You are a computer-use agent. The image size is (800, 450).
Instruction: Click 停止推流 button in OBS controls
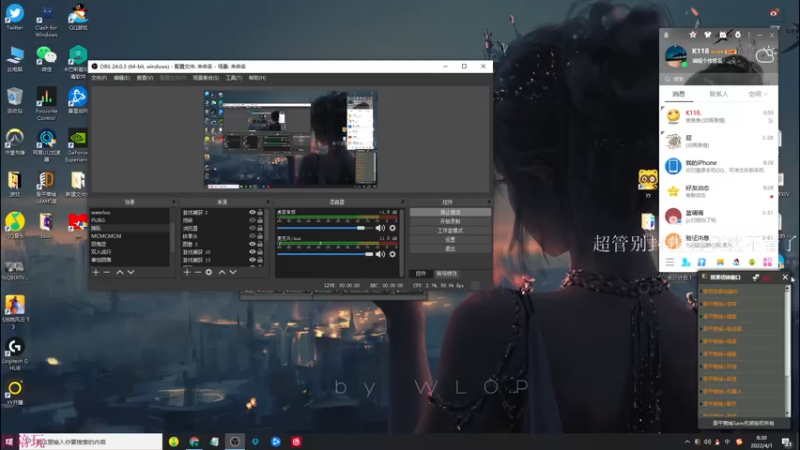click(450, 212)
